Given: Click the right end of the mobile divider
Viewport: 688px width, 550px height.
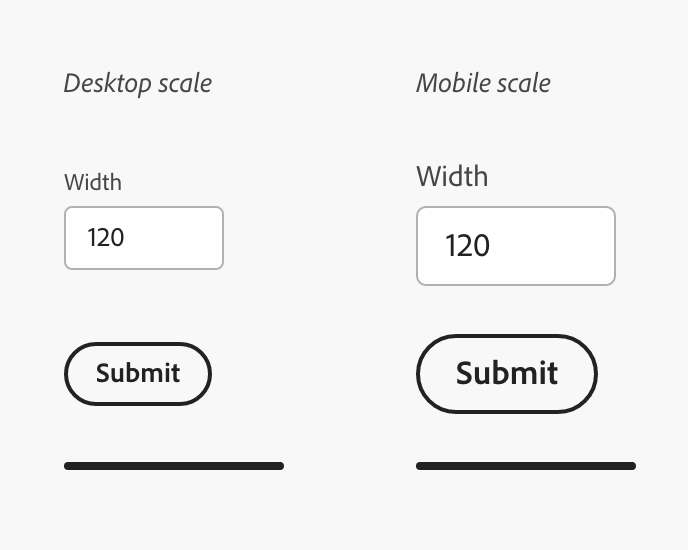Looking at the screenshot, I should [x=630, y=466].
